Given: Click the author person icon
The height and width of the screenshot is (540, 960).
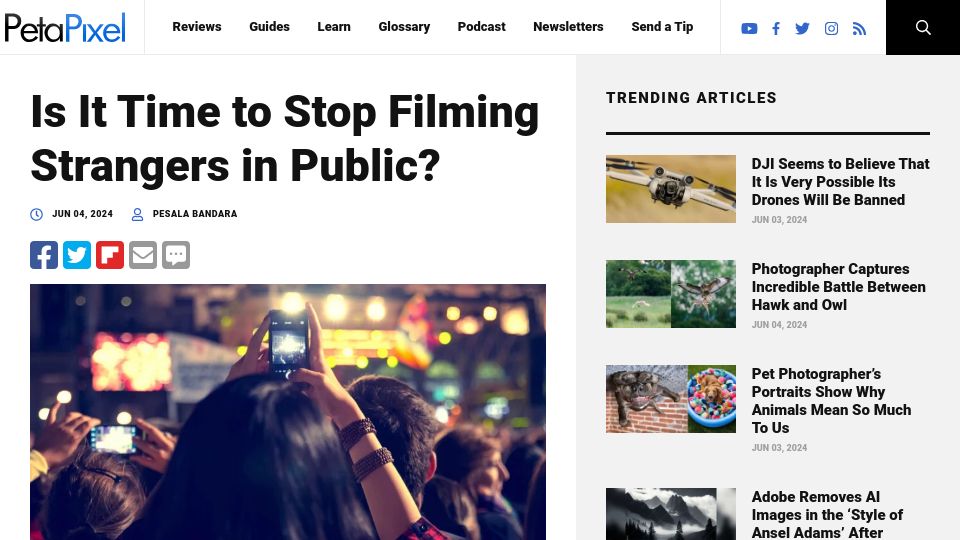Looking at the screenshot, I should point(137,214).
